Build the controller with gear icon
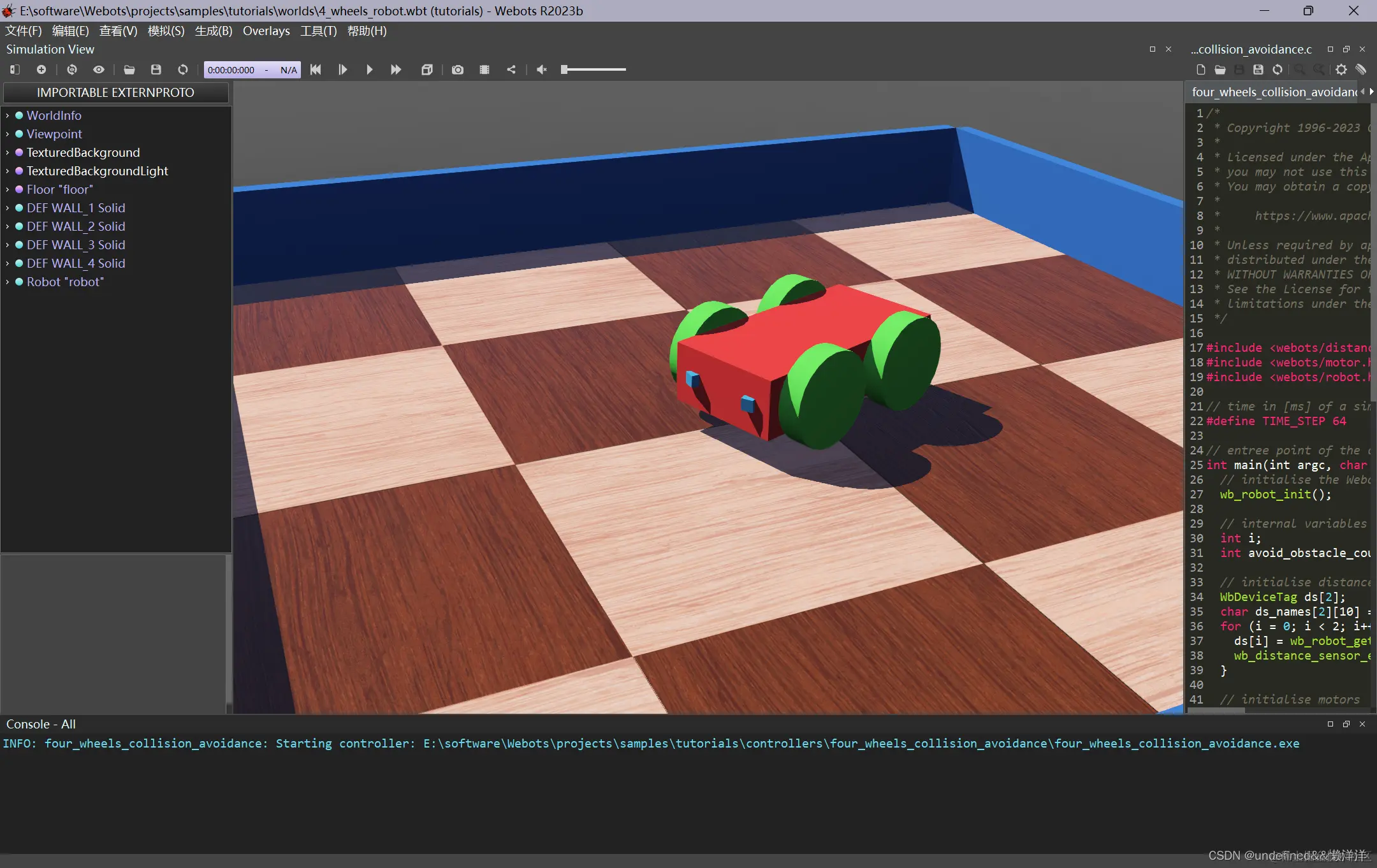Image resolution: width=1377 pixels, height=868 pixels. pyautogui.click(x=1341, y=69)
